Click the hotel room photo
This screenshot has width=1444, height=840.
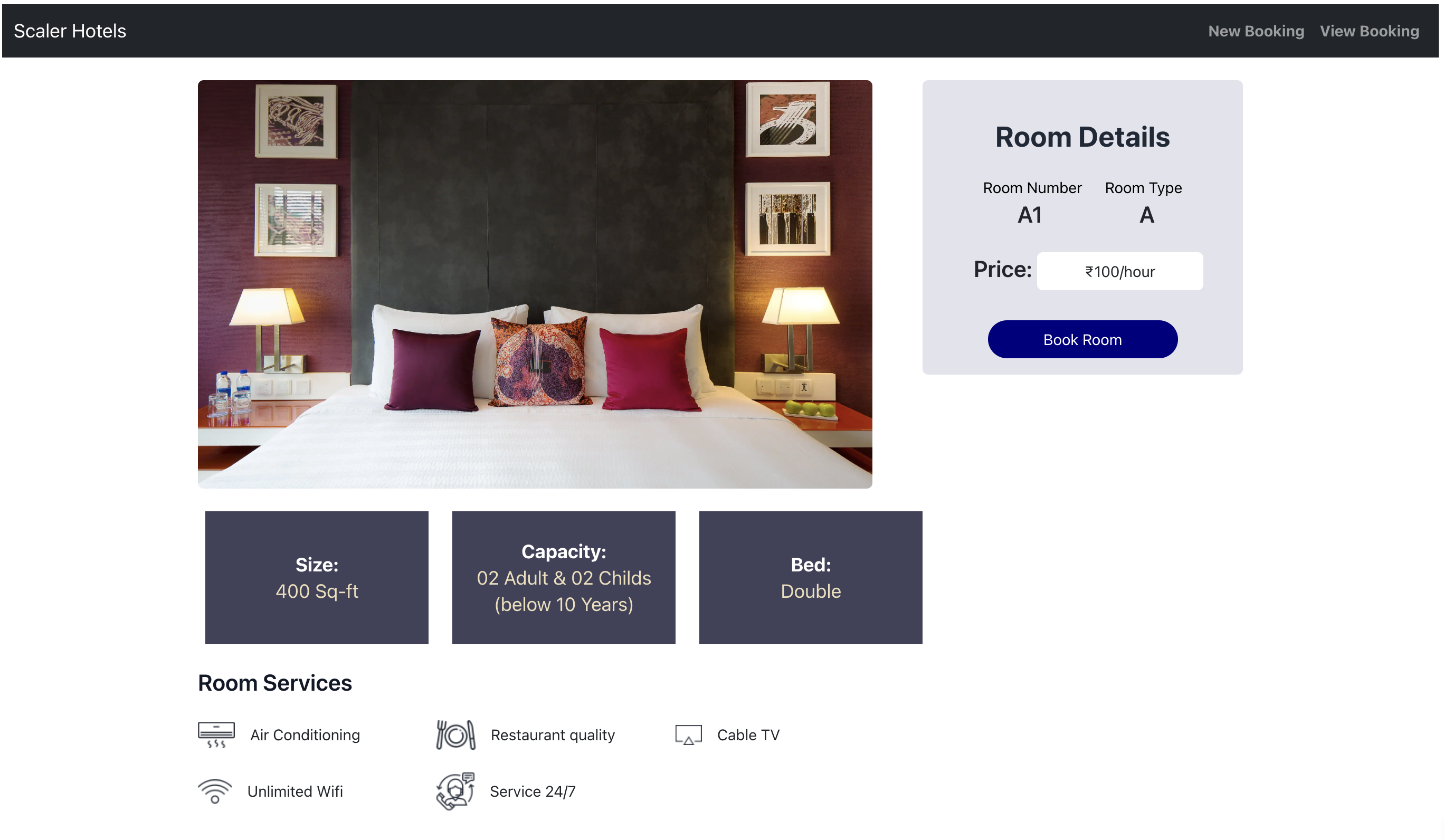535,284
